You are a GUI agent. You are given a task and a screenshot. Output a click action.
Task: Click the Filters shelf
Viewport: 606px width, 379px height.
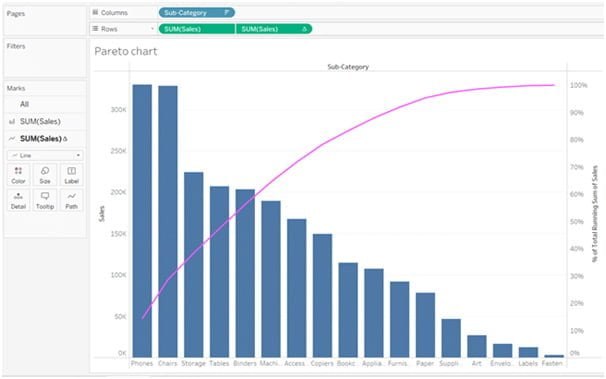pyautogui.click(x=45, y=58)
